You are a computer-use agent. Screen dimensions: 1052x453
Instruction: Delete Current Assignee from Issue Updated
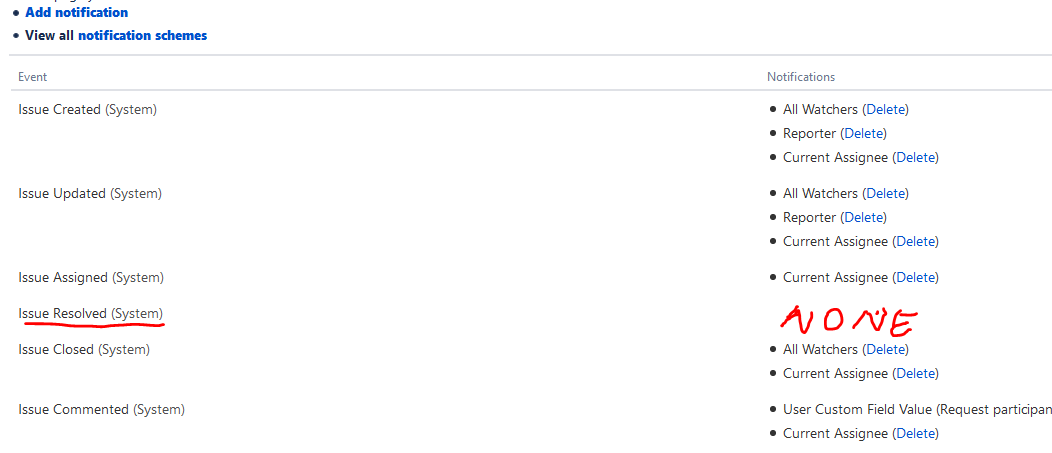(916, 242)
